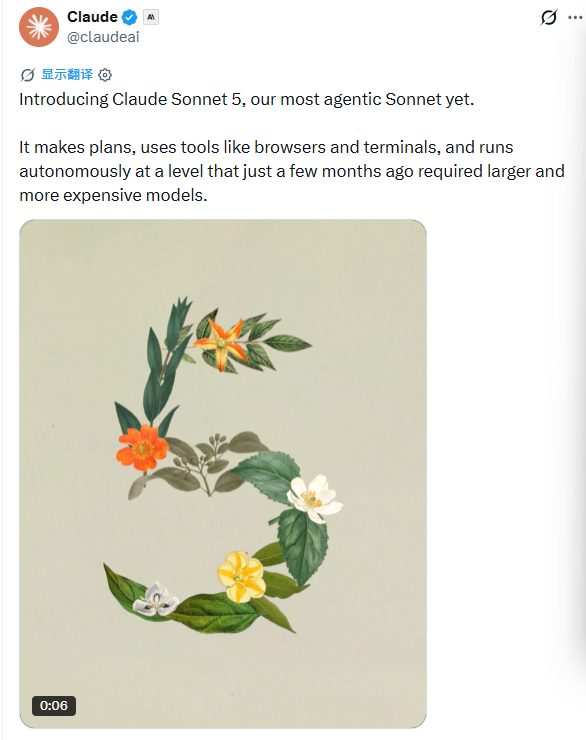Open the Claude display name link
Image resolution: width=586 pixels, height=740 pixels.
click(x=92, y=17)
